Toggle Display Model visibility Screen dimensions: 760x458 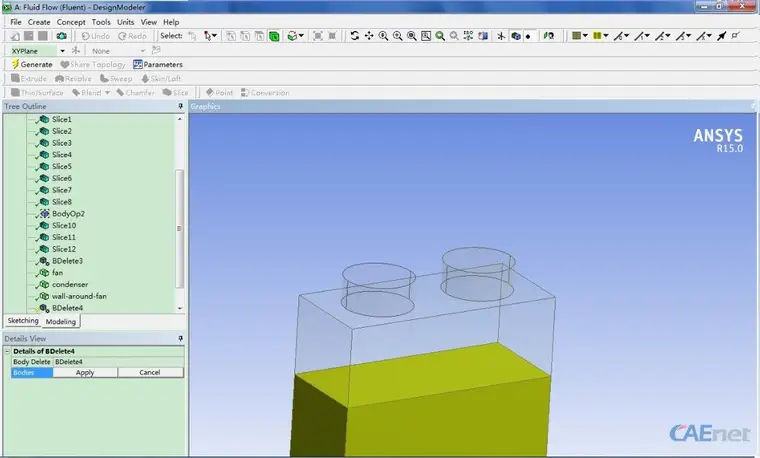tap(516, 36)
